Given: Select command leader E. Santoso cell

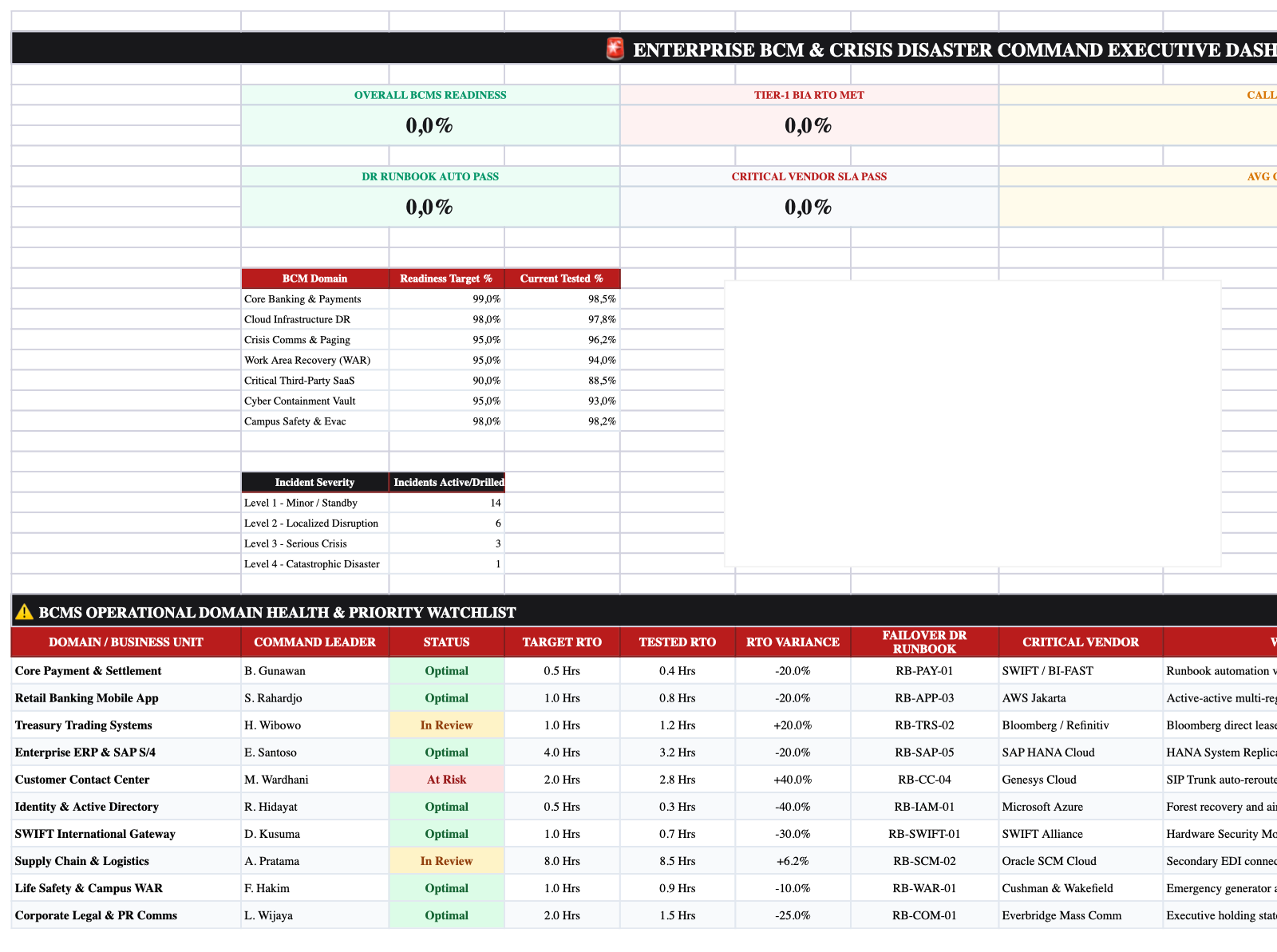Looking at the screenshot, I should pyautogui.click(x=314, y=753).
